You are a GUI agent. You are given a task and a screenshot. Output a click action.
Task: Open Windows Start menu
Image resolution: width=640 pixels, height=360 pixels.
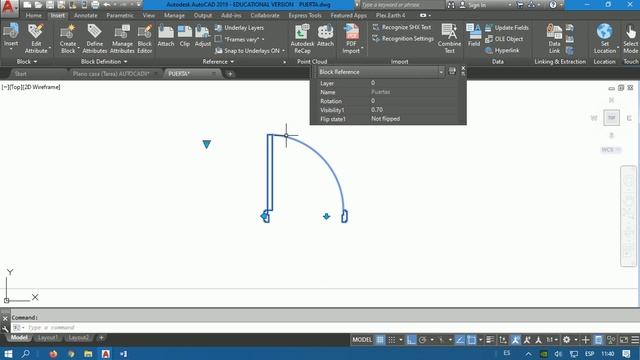pos(8,354)
